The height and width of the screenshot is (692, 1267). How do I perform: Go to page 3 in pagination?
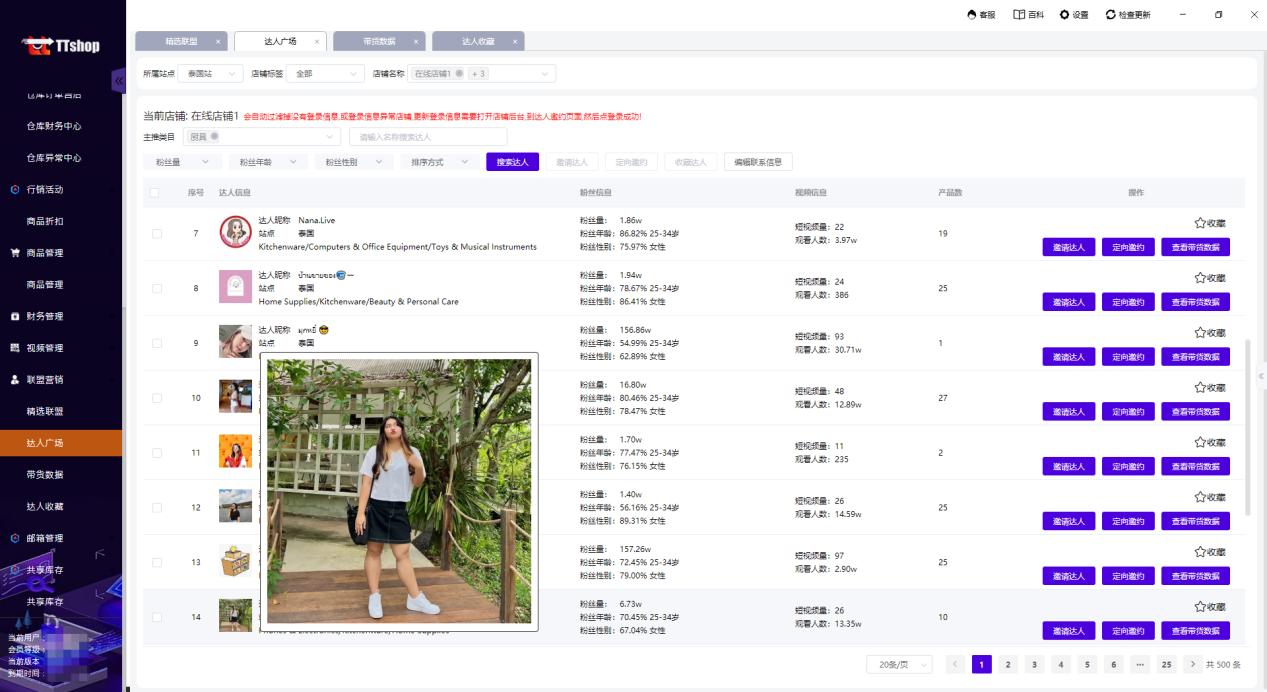tap(1032, 664)
